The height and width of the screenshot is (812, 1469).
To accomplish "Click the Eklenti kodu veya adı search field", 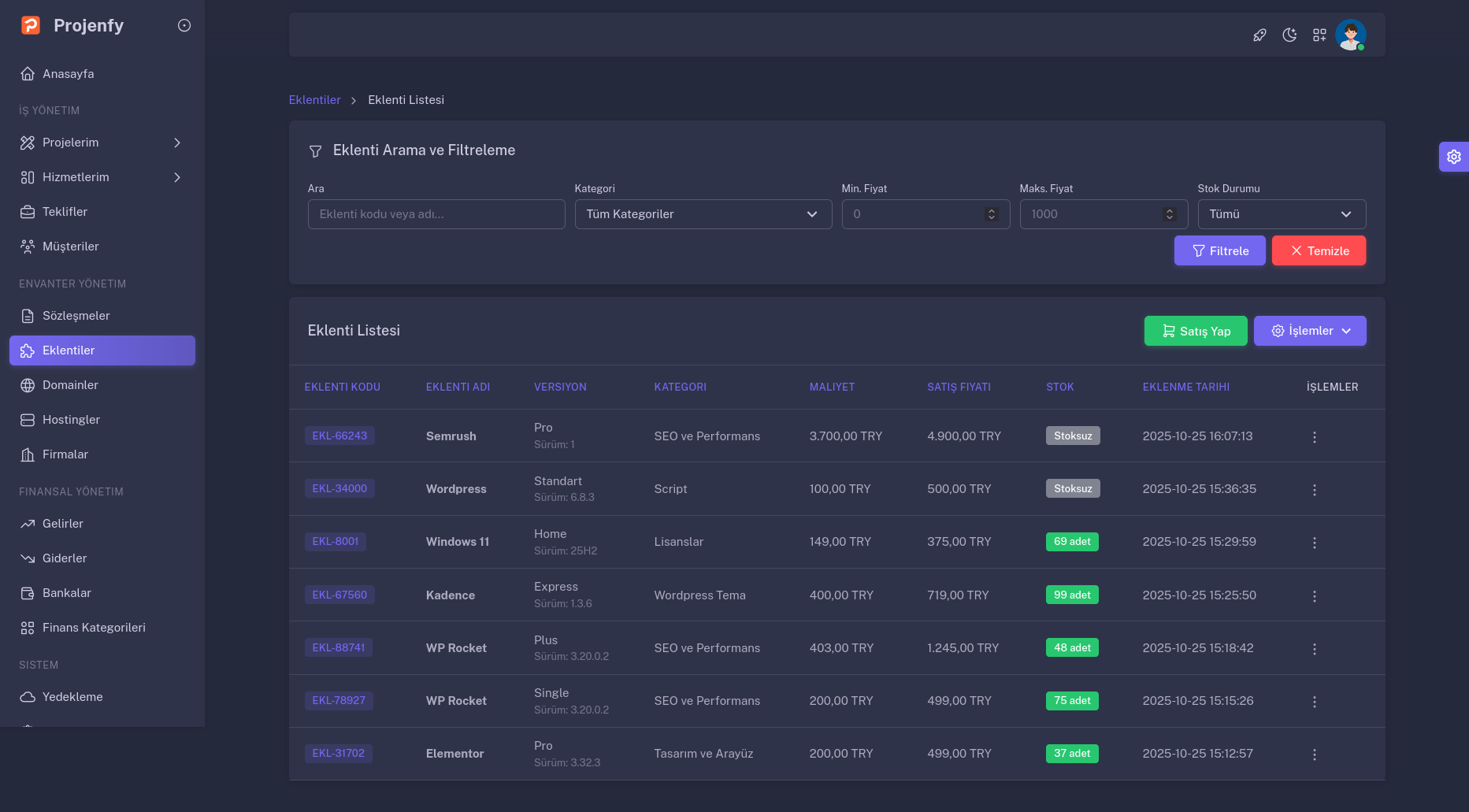I will pyautogui.click(x=436, y=214).
